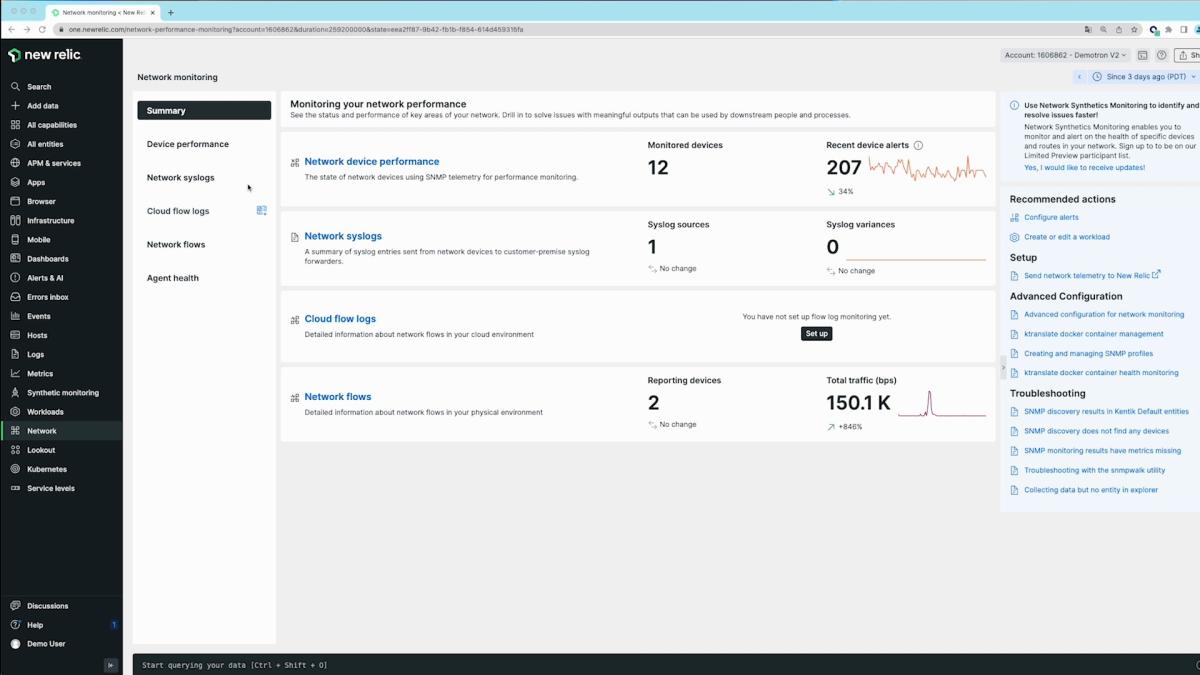The height and width of the screenshot is (675, 1200).
Task: Click the info icon next to Recent device alerts
Action: (918, 145)
